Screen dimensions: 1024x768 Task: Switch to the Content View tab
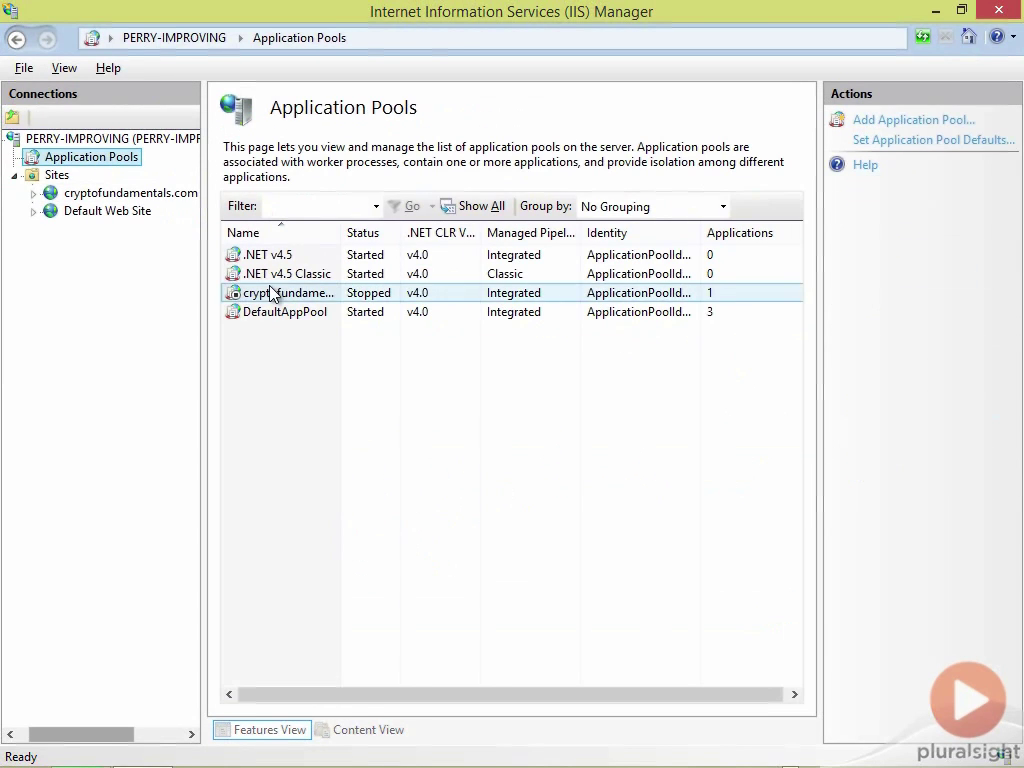tap(360, 729)
